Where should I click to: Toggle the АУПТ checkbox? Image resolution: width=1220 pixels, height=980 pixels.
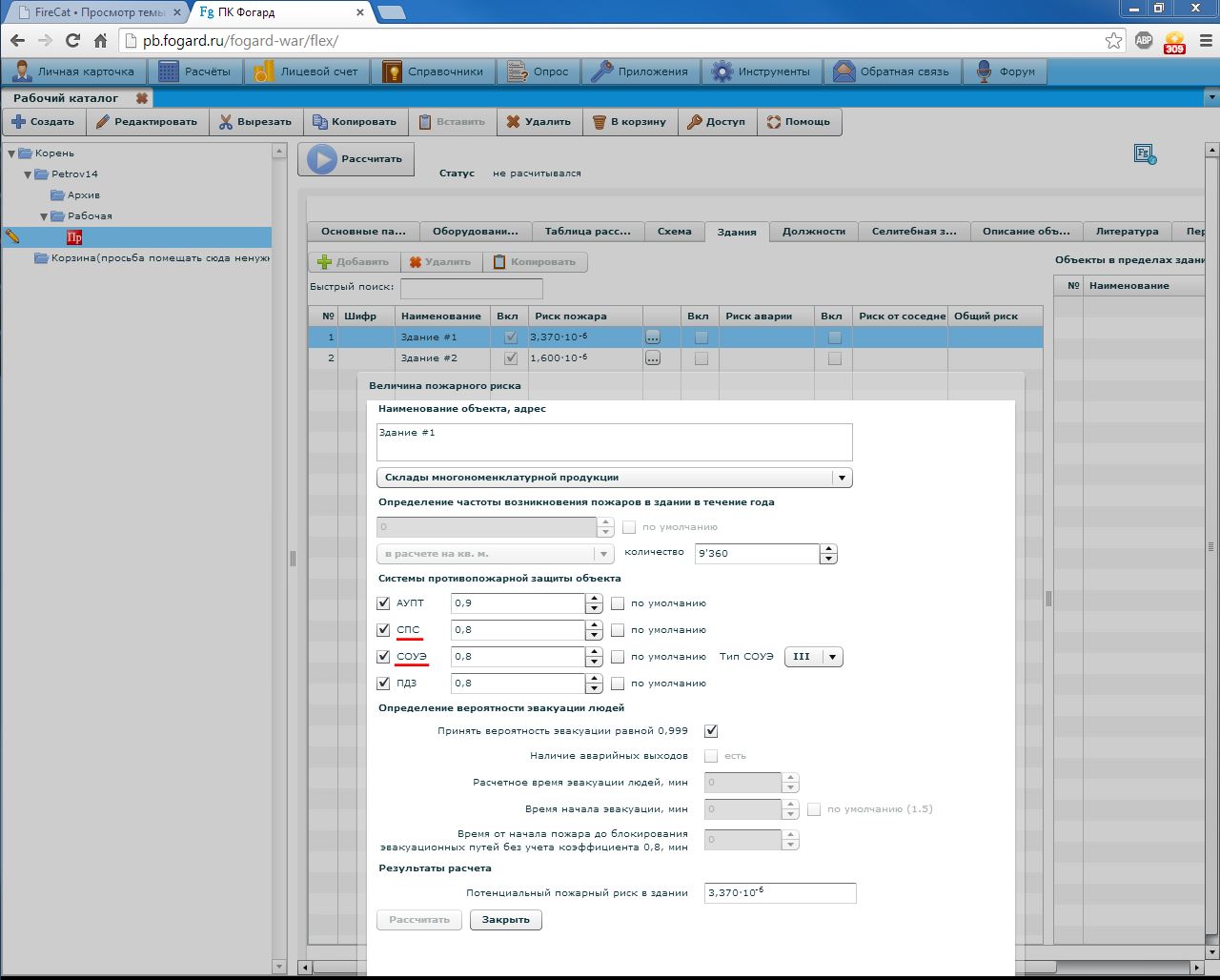384,603
